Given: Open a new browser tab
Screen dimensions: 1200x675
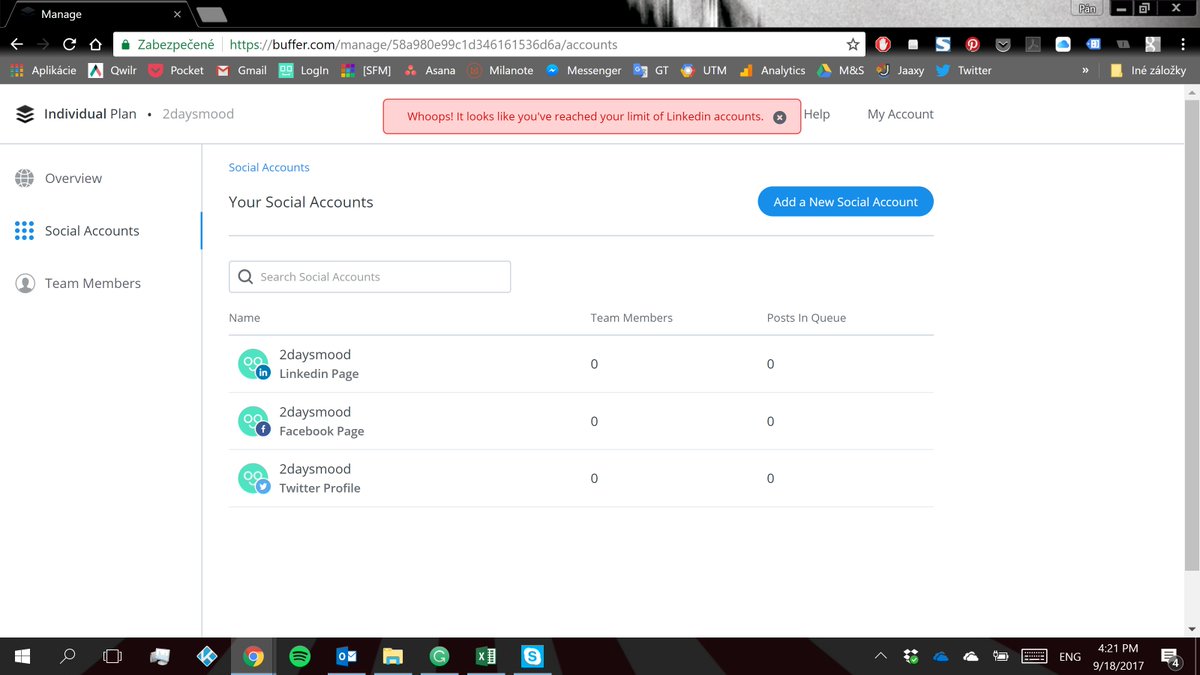Looking at the screenshot, I should [x=211, y=14].
